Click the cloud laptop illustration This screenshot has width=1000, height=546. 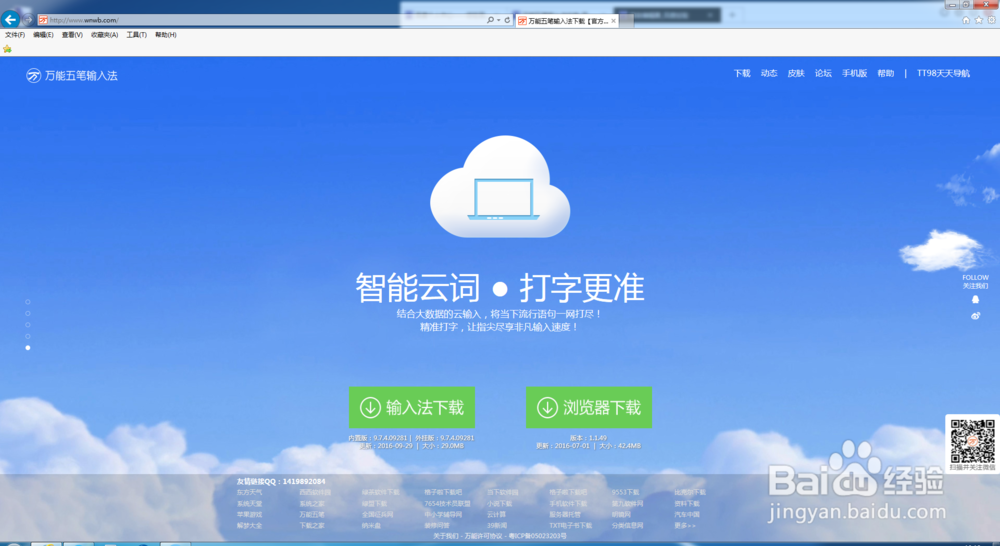501,187
